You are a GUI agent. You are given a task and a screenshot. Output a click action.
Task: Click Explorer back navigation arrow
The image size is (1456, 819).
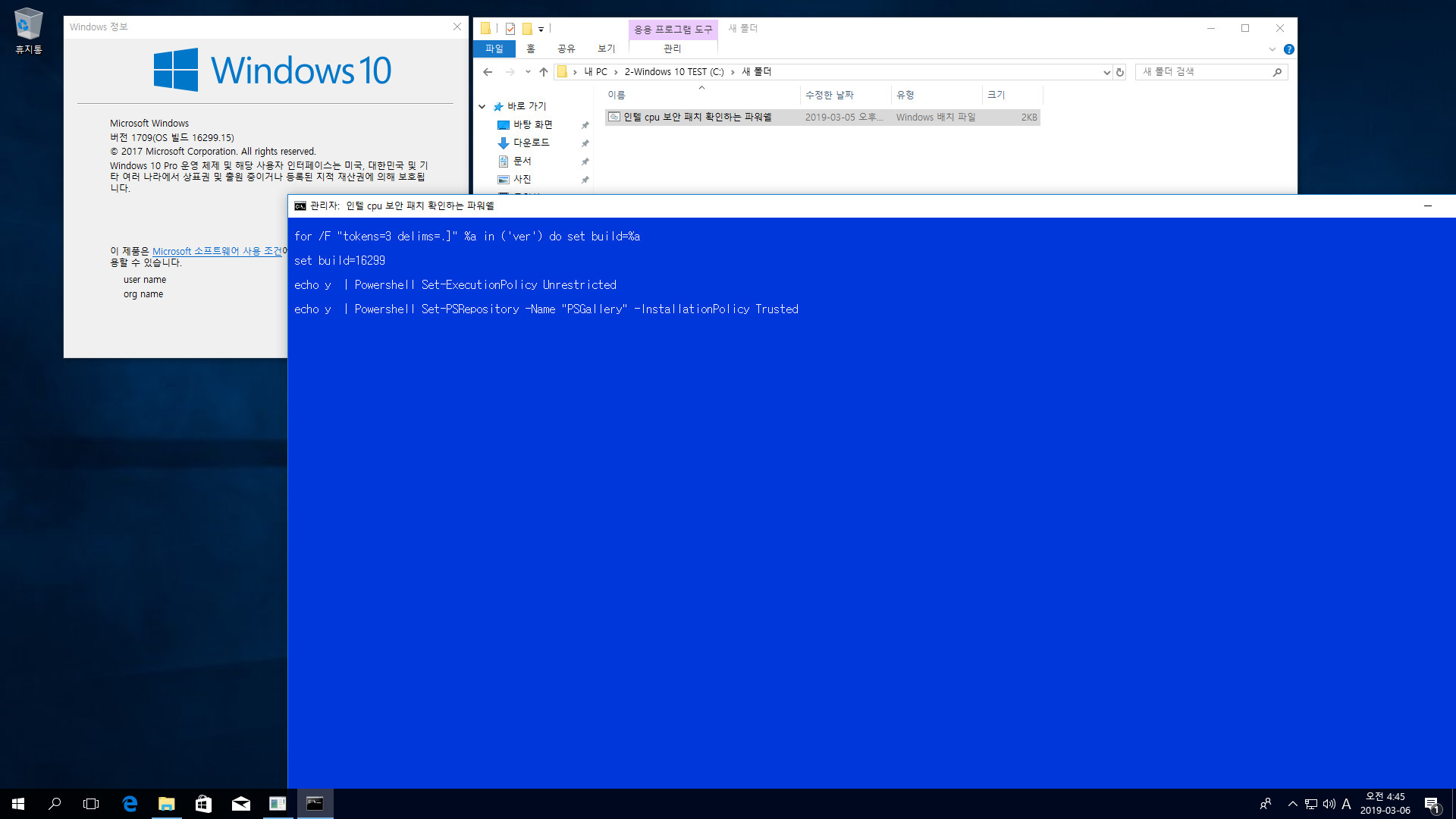point(488,72)
